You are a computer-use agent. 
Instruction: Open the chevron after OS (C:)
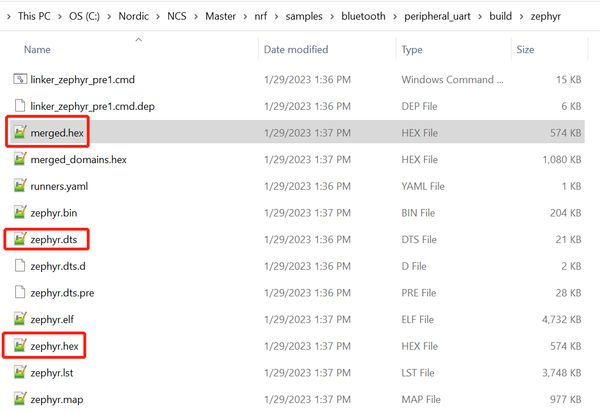pos(109,16)
